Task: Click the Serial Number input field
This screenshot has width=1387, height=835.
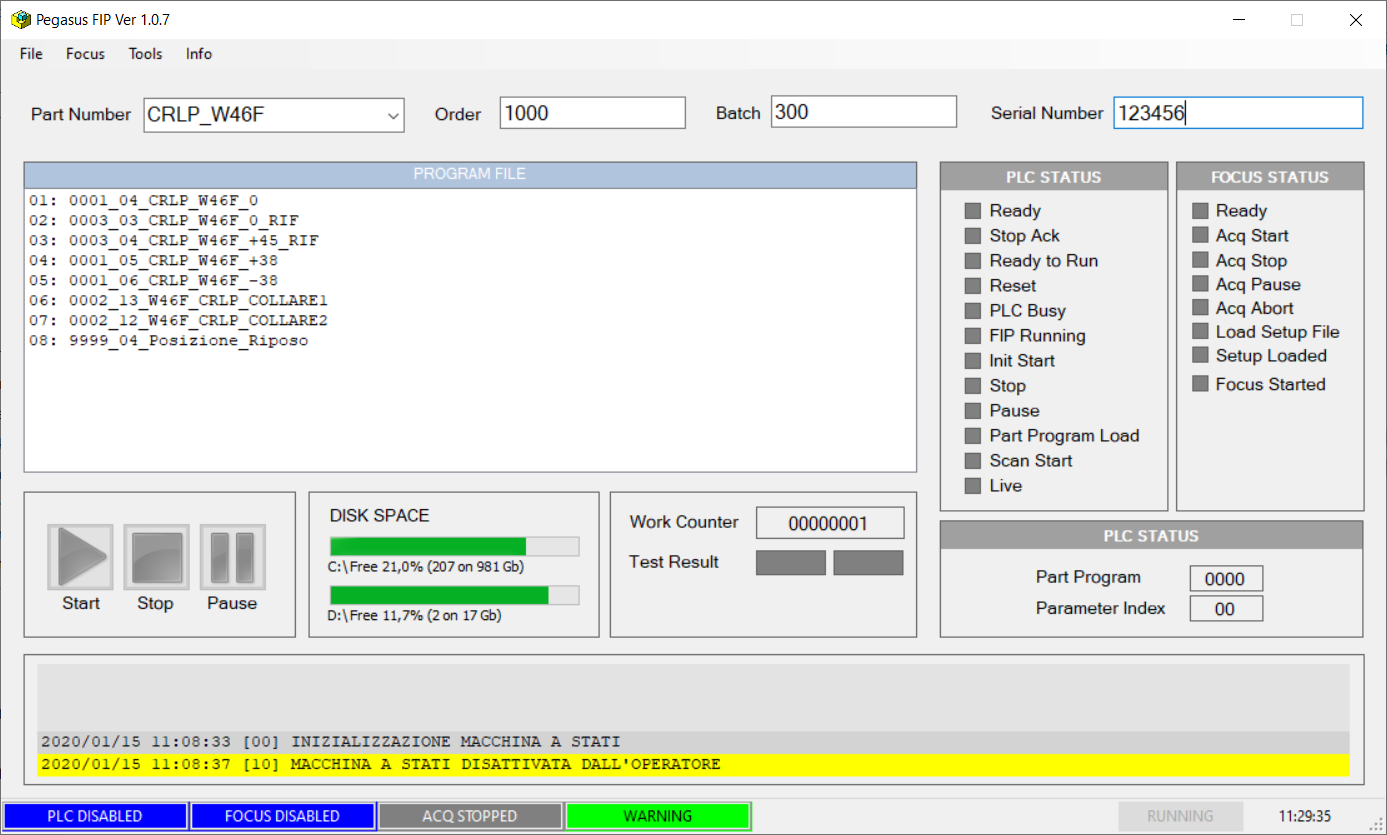Action: point(1237,113)
